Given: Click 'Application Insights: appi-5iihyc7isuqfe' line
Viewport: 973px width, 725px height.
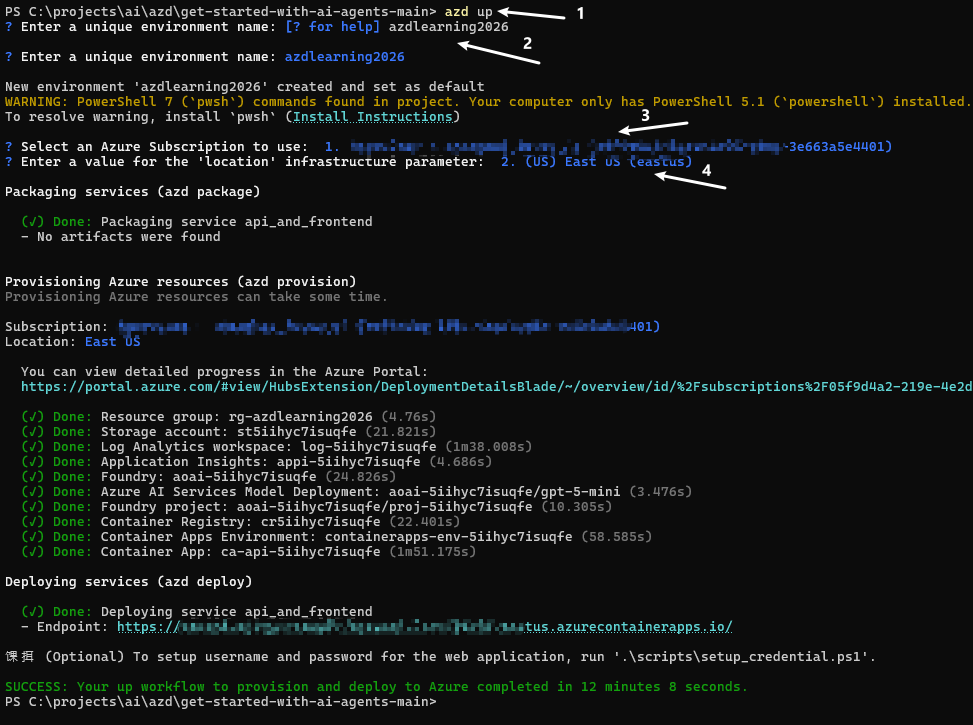Looking at the screenshot, I should 256,462.
